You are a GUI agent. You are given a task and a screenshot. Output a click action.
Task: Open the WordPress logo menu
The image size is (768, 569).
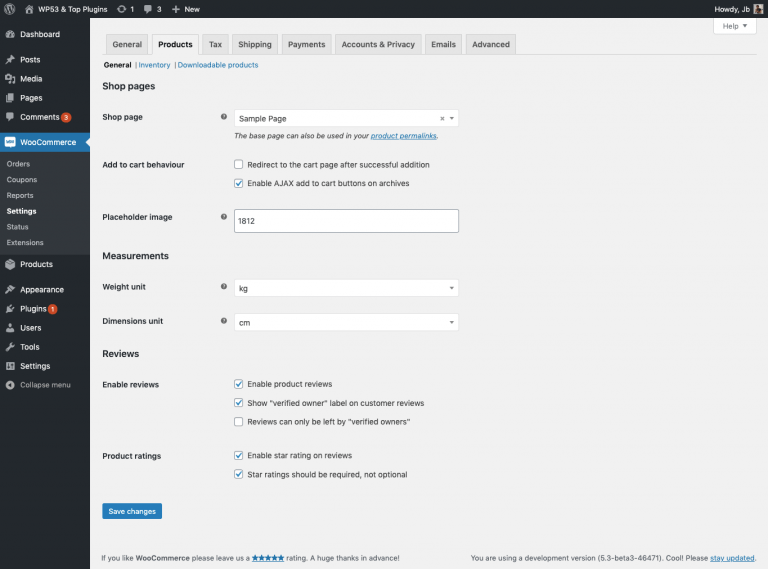point(10,9)
